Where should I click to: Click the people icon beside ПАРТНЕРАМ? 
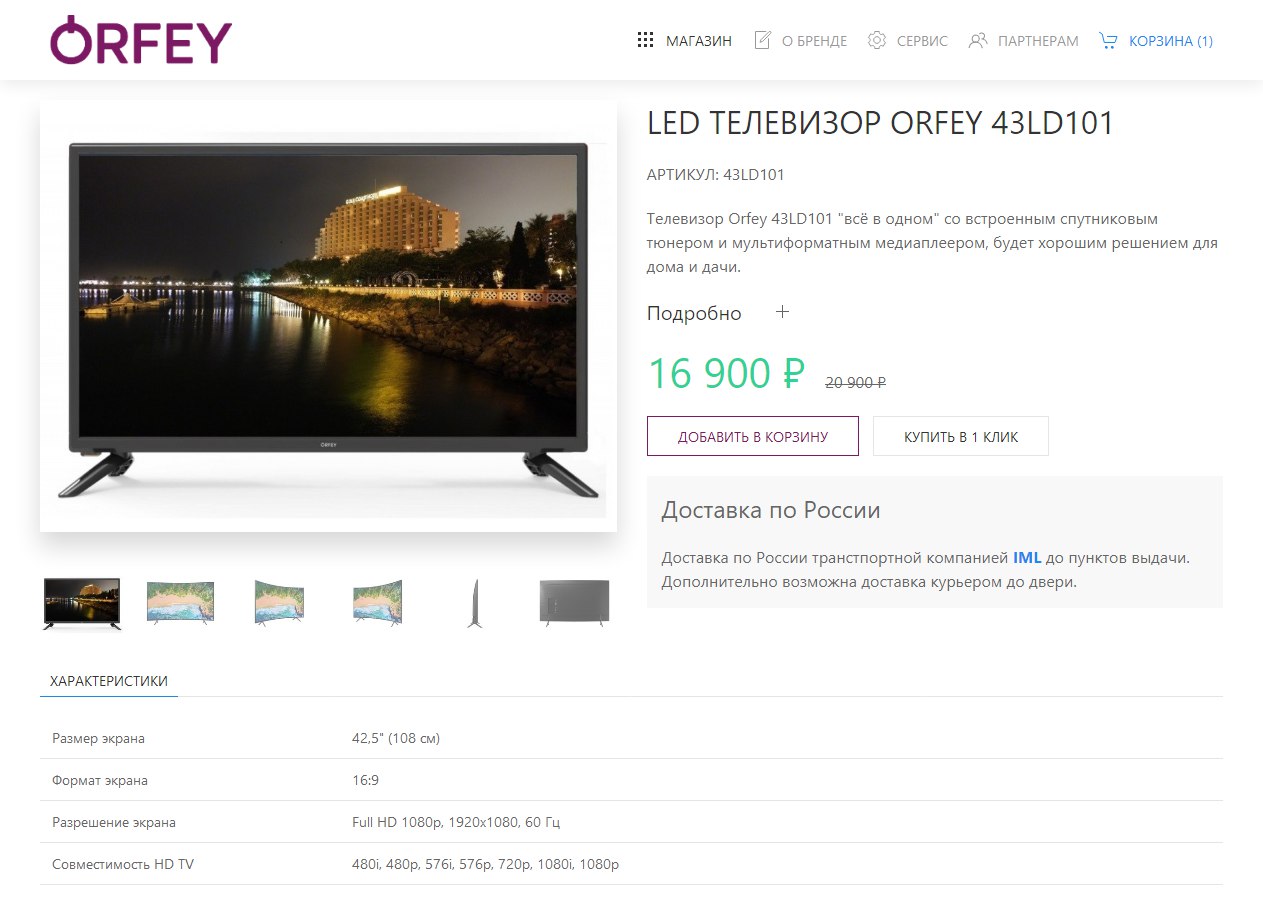pos(978,40)
